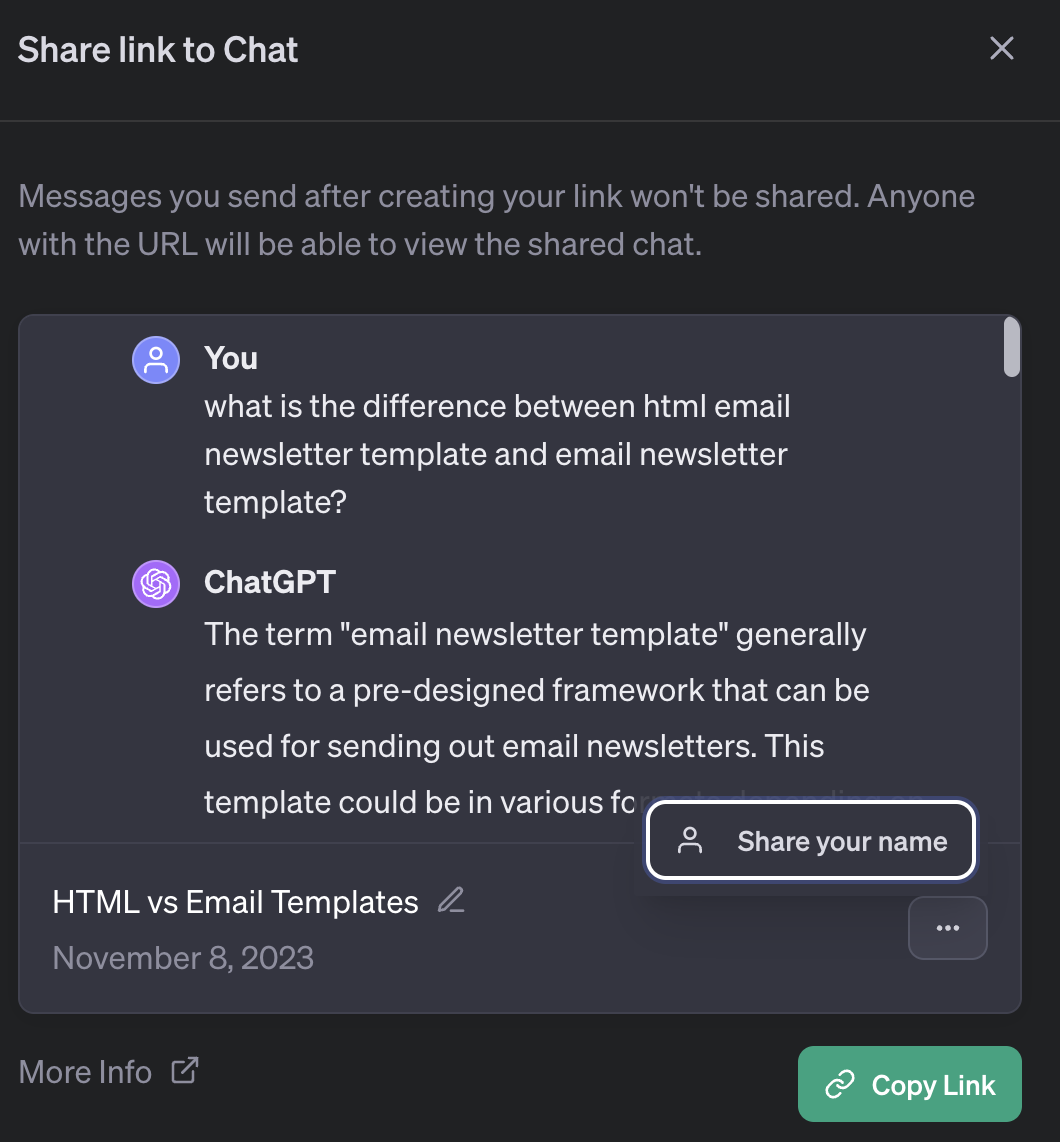Click the November 8, 2023 date text
The height and width of the screenshot is (1142, 1060).
coord(183,958)
